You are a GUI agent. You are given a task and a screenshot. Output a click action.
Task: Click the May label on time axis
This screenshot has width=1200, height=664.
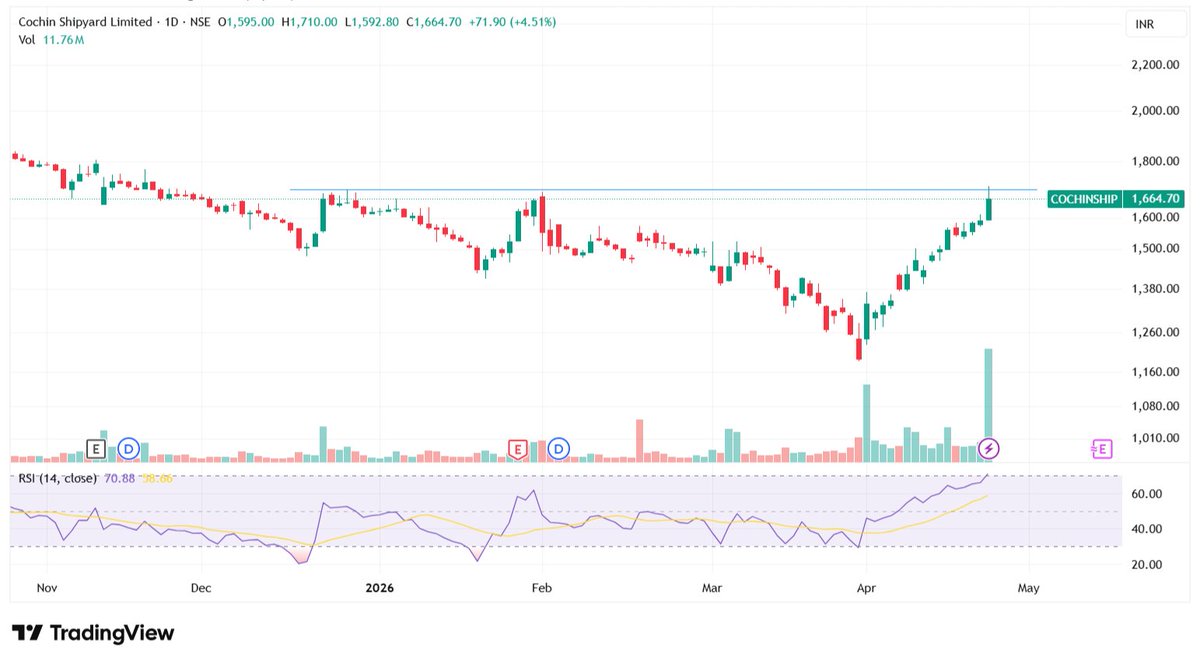click(1028, 589)
